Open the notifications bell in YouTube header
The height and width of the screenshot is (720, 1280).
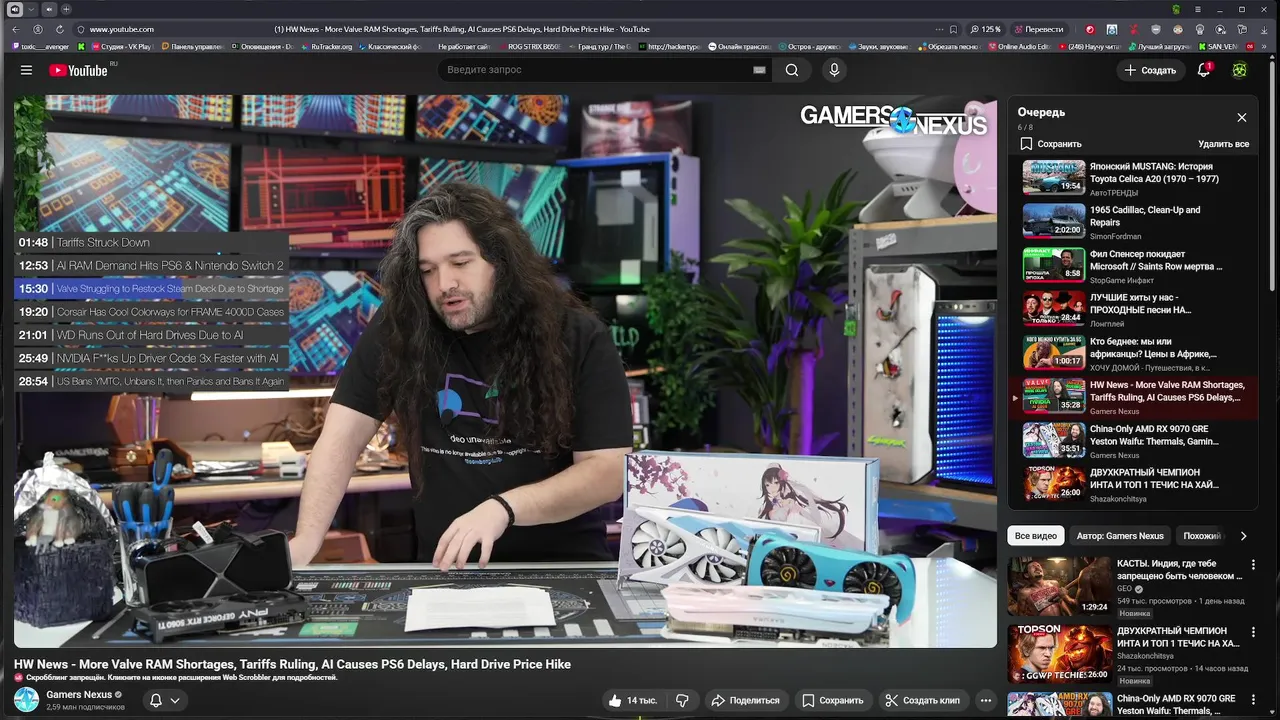click(1204, 70)
